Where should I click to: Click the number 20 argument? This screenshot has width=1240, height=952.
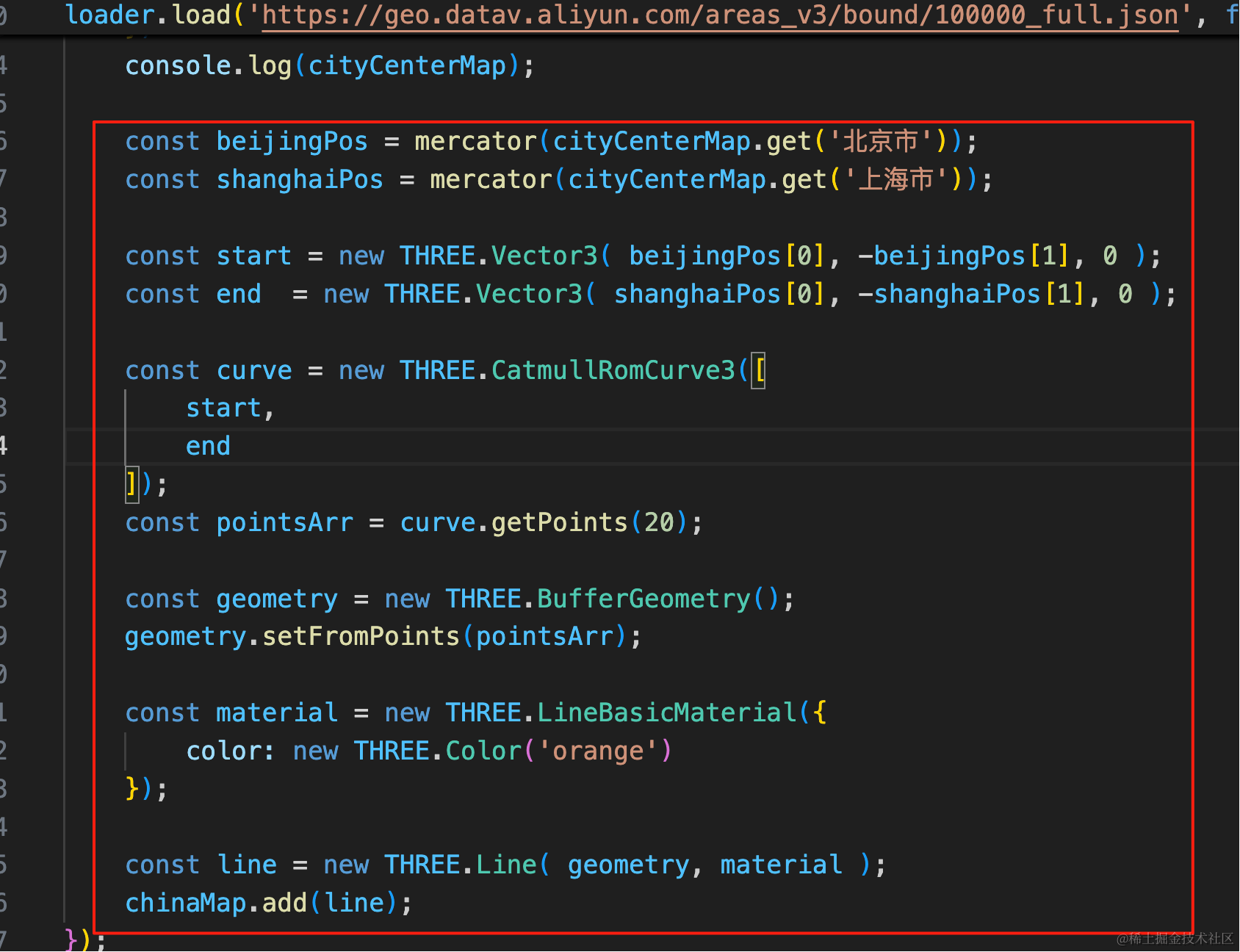659,522
